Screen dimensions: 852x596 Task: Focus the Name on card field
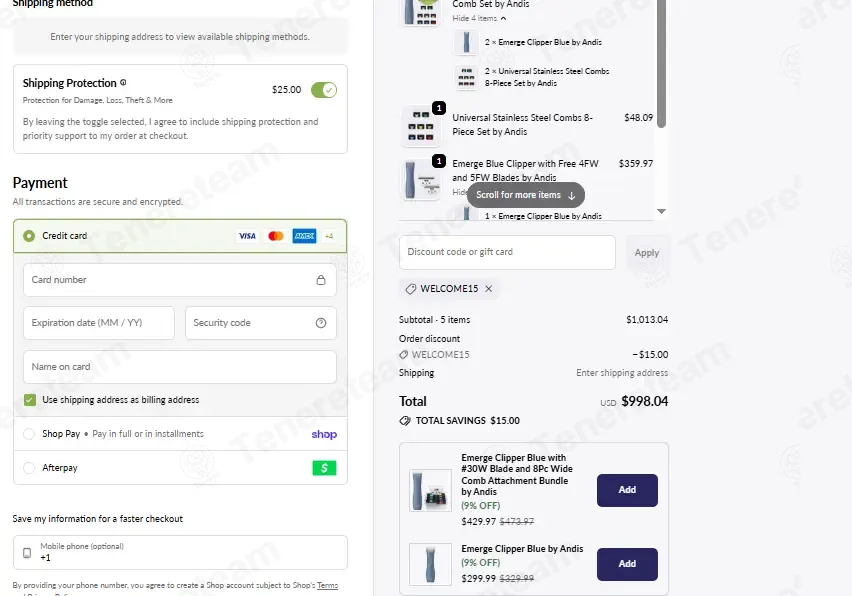(180, 367)
